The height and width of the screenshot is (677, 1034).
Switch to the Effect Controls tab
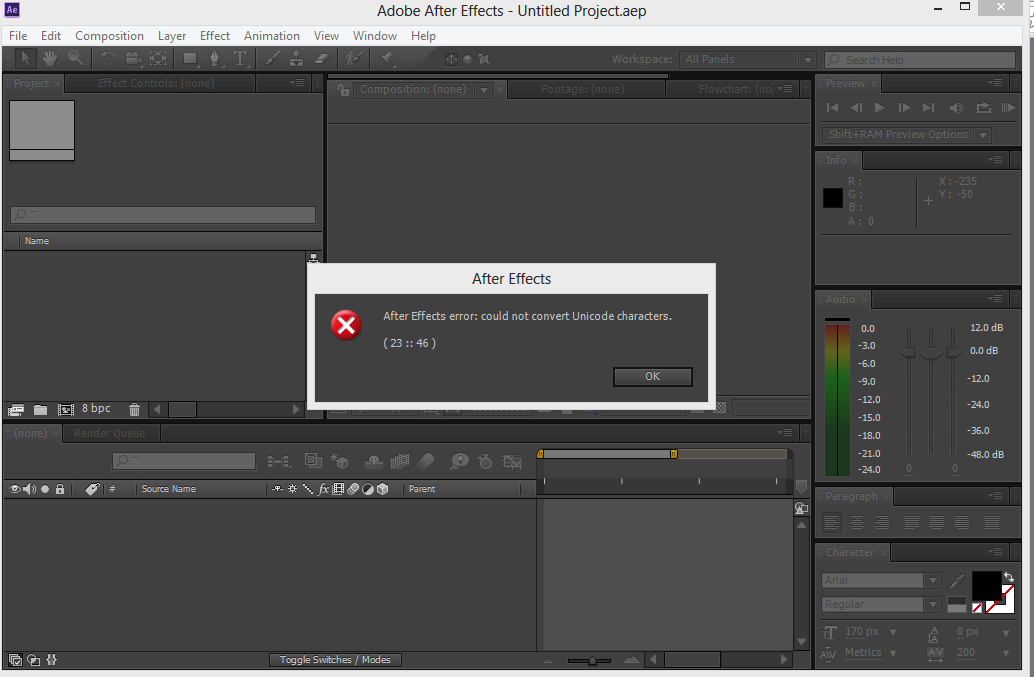[x=156, y=83]
